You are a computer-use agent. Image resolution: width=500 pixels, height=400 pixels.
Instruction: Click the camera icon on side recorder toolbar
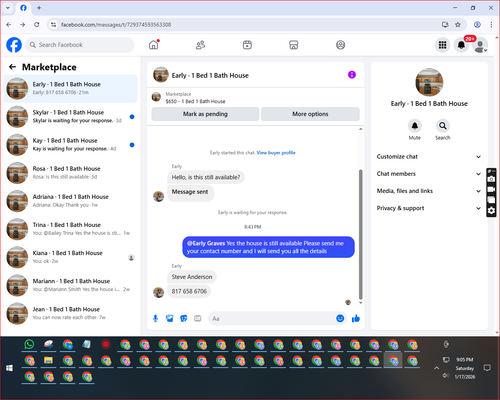tap(491, 179)
